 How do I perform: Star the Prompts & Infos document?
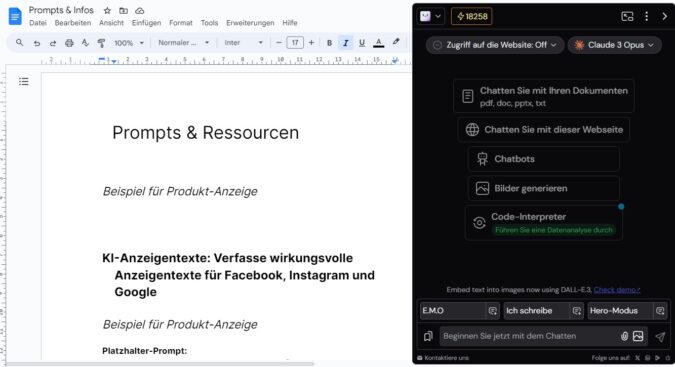click(x=107, y=11)
